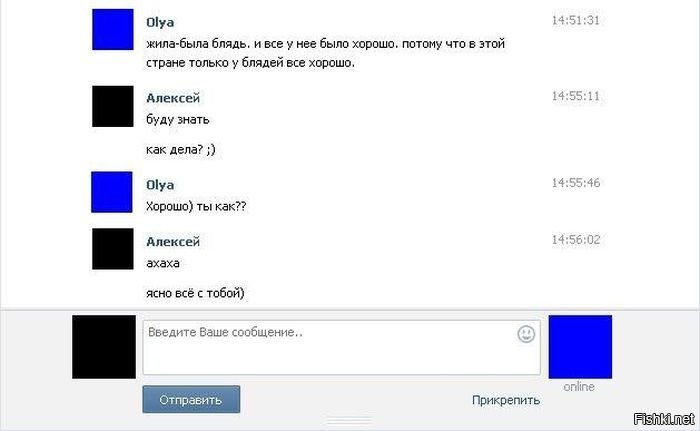Select the message ясно всё с тобой)

[x=196, y=293]
